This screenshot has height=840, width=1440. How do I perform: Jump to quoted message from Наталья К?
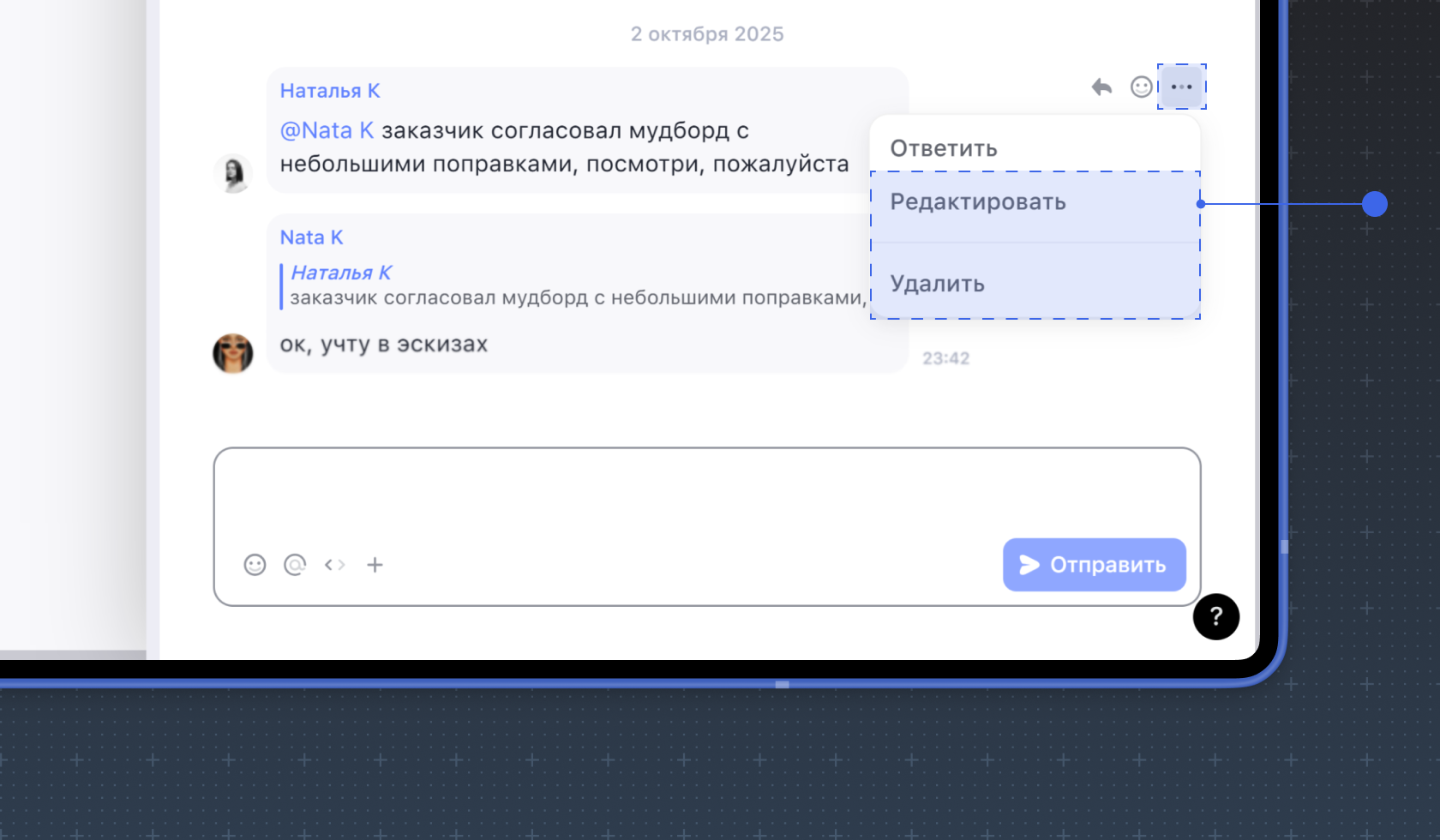[x=574, y=286]
